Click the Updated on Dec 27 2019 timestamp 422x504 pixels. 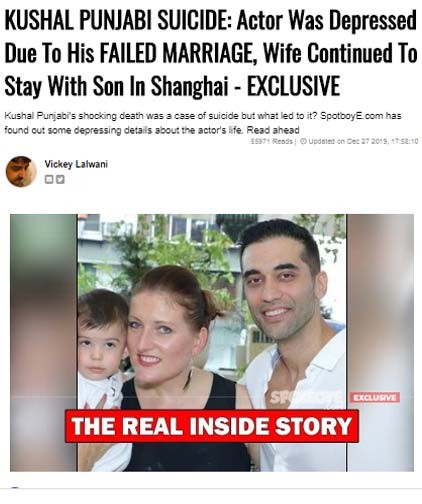click(x=362, y=141)
